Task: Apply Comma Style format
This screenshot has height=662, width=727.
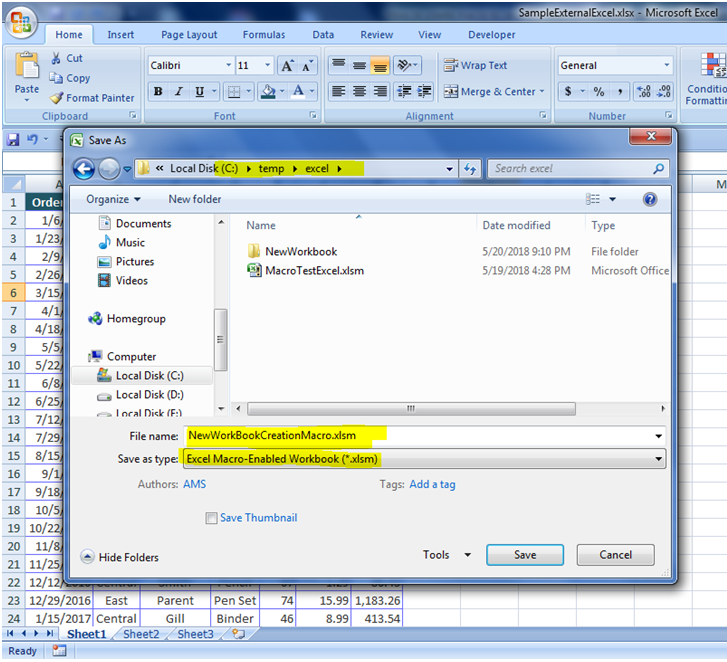Action: [620, 91]
